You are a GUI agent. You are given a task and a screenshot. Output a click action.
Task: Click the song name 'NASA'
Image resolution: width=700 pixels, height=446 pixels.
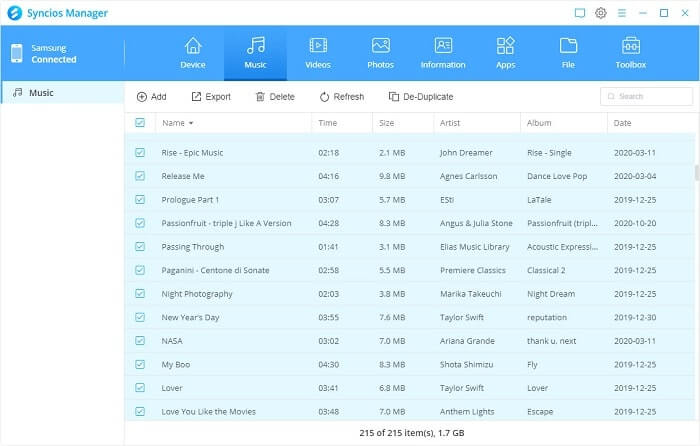click(x=172, y=341)
